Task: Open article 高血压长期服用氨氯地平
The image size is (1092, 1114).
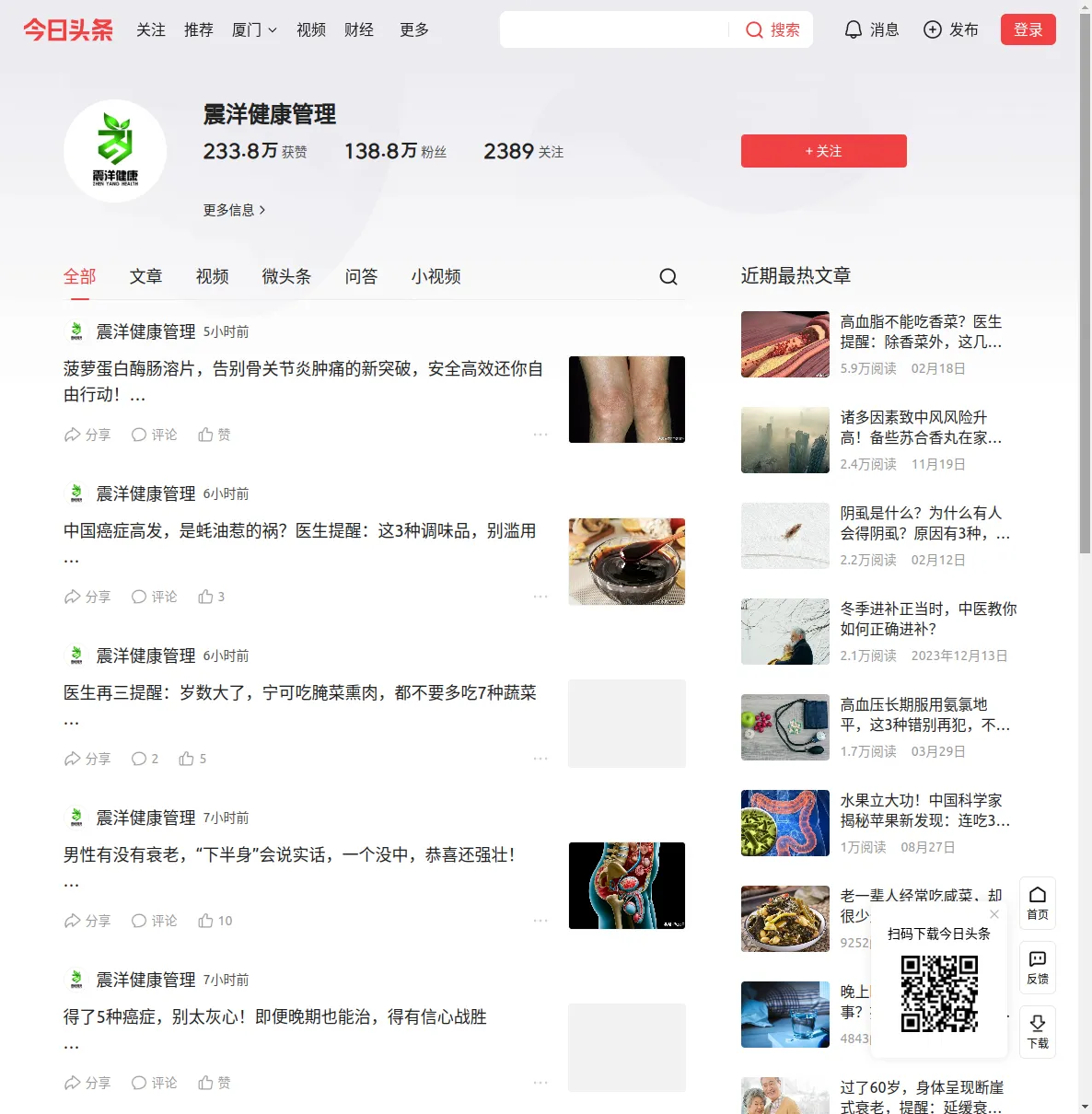Action: pos(924,714)
